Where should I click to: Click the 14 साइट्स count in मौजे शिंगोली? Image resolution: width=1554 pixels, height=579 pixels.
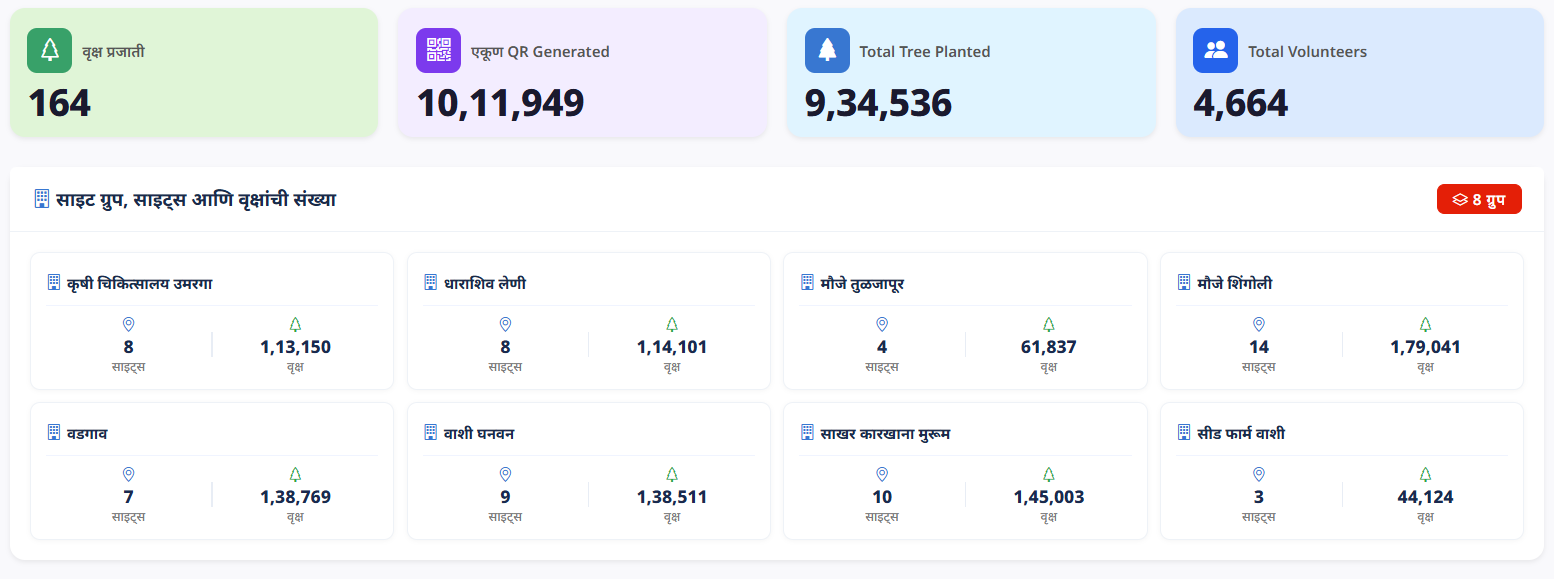tap(1259, 347)
